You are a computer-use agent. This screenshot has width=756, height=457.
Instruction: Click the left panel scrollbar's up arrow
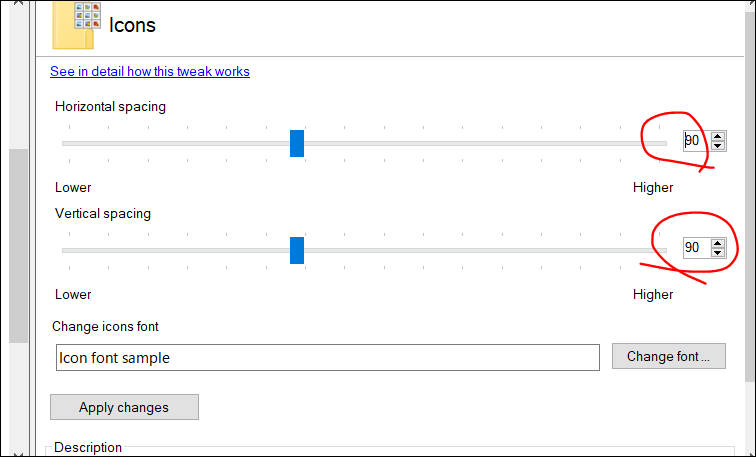[x=18, y=3]
